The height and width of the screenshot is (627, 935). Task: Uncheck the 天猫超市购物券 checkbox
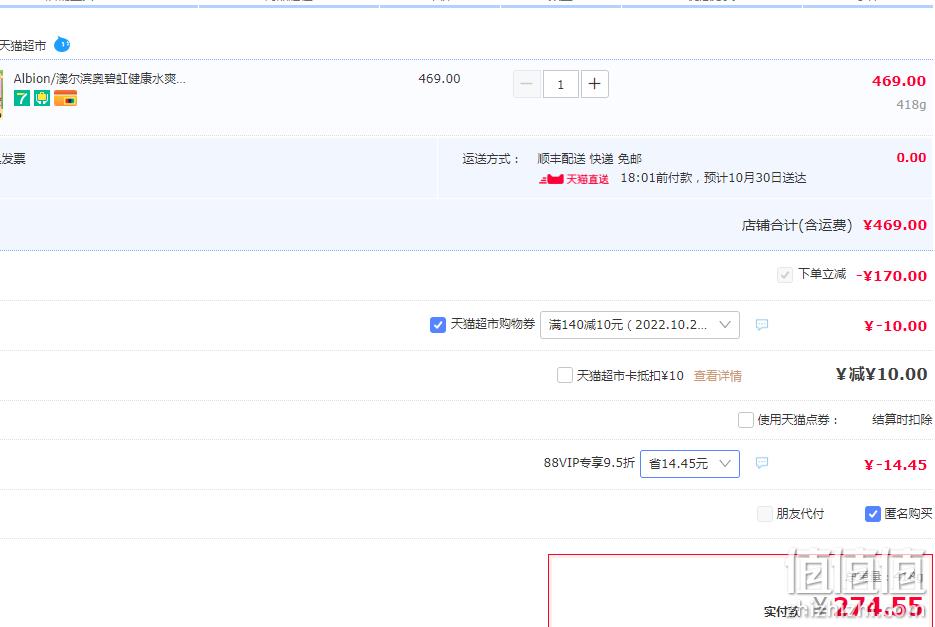point(438,325)
